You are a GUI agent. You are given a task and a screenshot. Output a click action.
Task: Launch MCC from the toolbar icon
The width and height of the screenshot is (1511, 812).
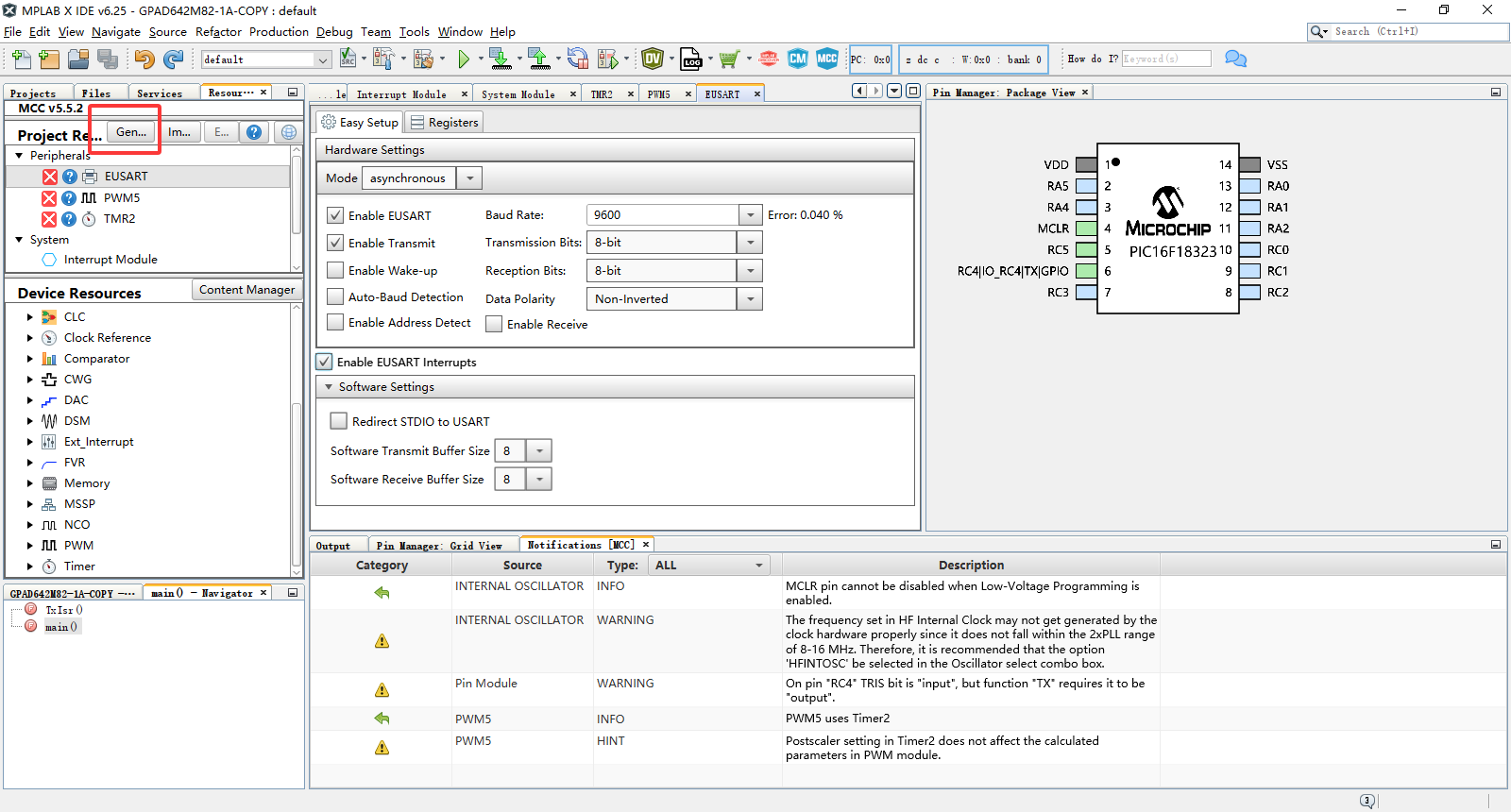[827, 59]
